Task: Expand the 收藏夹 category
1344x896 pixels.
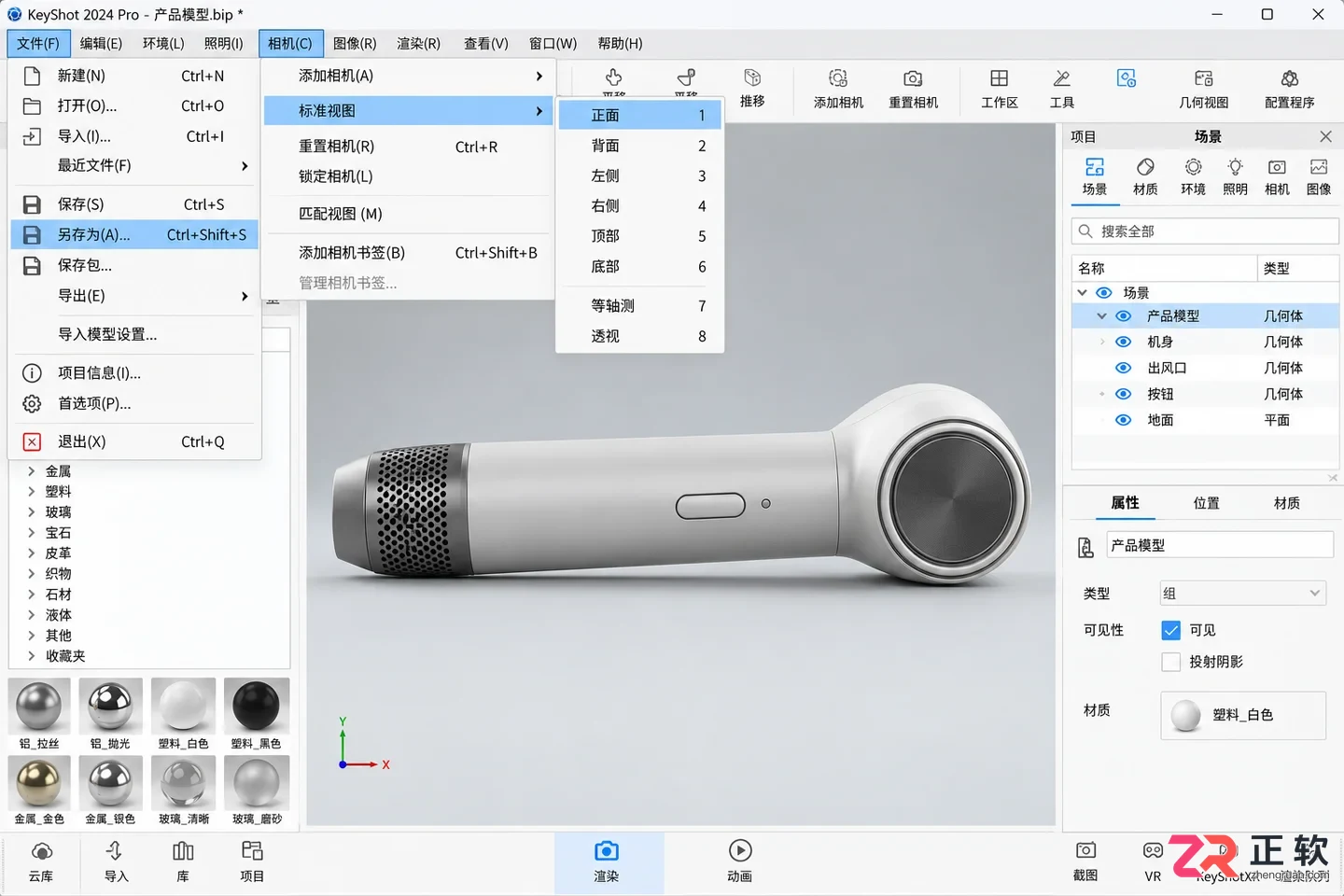Action: 31,656
